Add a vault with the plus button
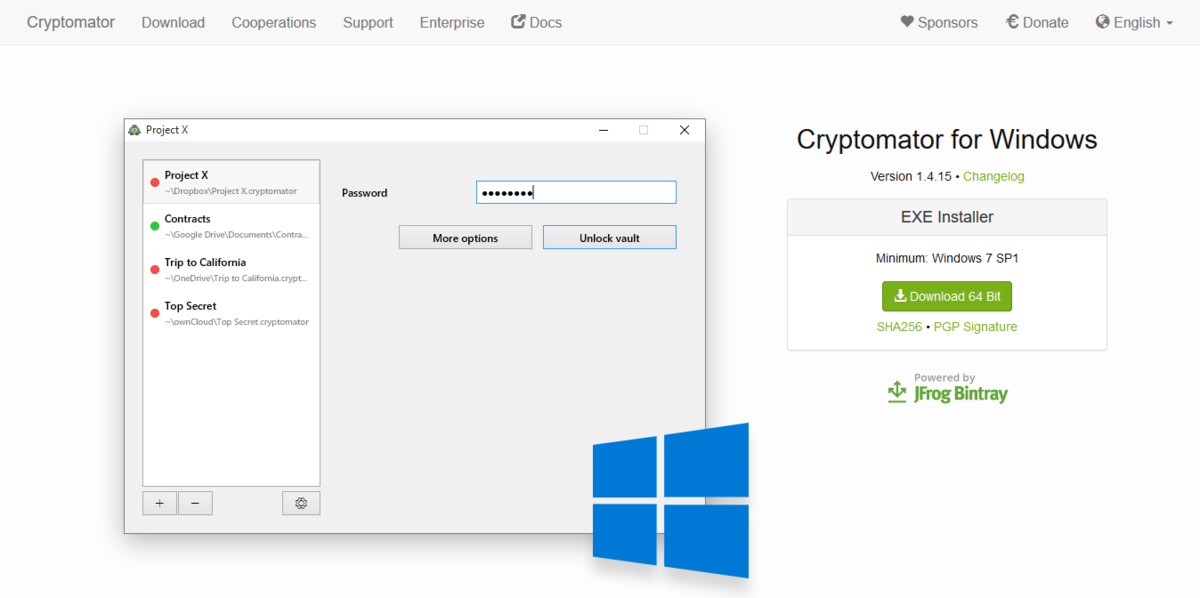The width and height of the screenshot is (1200, 598). pyautogui.click(x=160, y=503)
